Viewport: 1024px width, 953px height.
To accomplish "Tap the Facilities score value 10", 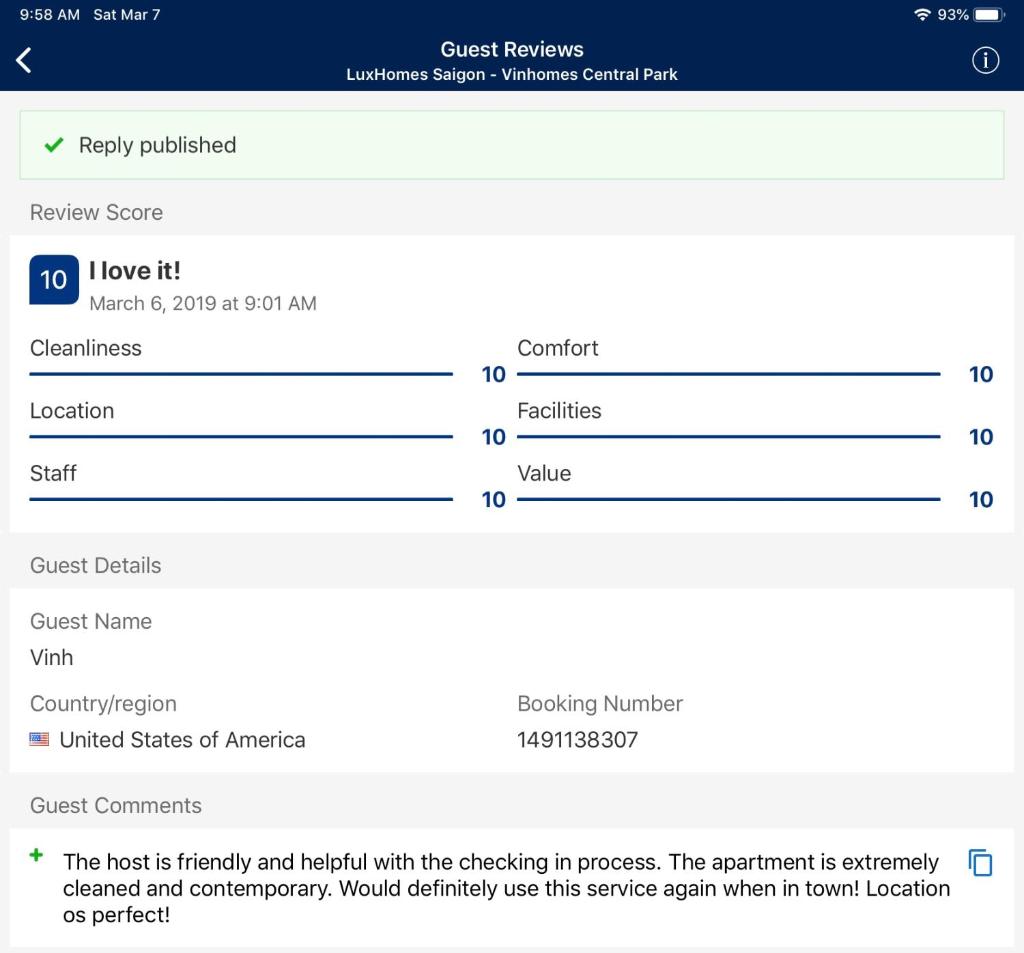I will click(981, 437).
